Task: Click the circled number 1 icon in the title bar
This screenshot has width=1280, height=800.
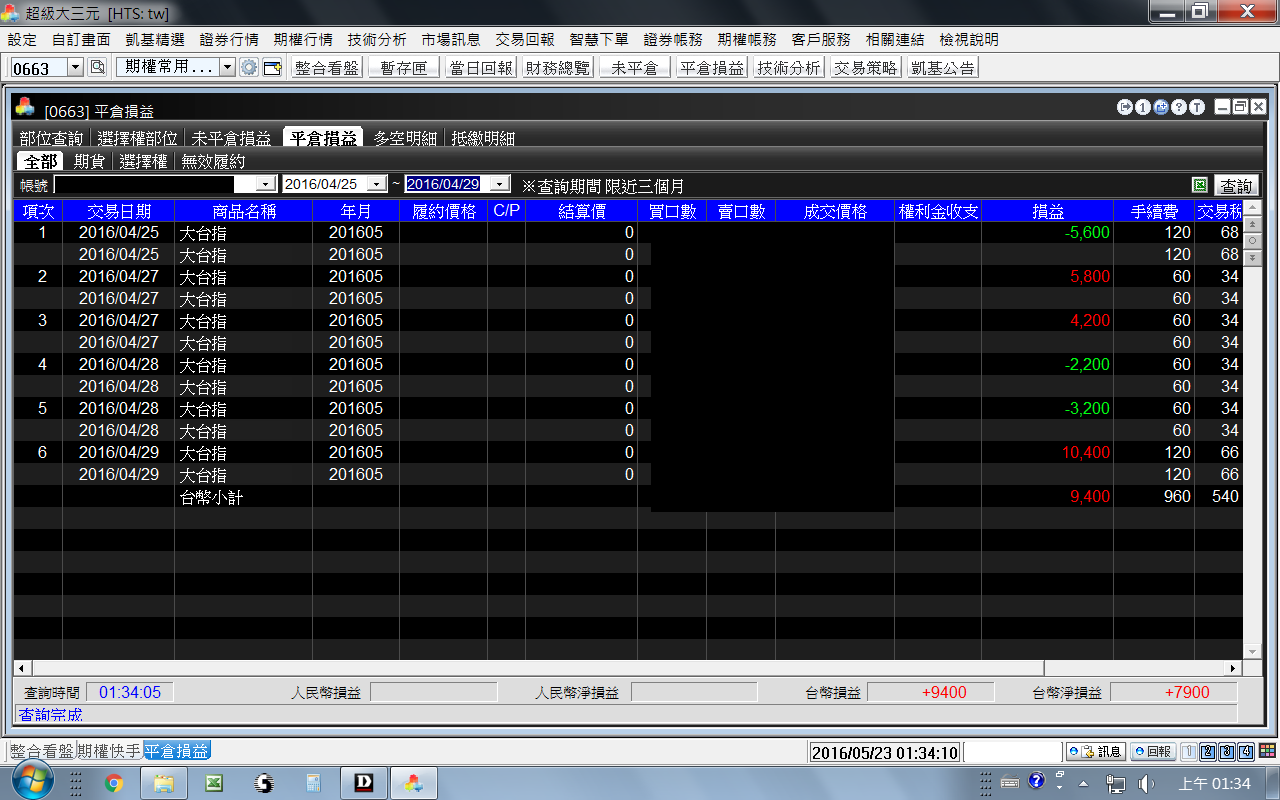Action: (x=1143, y=107)
